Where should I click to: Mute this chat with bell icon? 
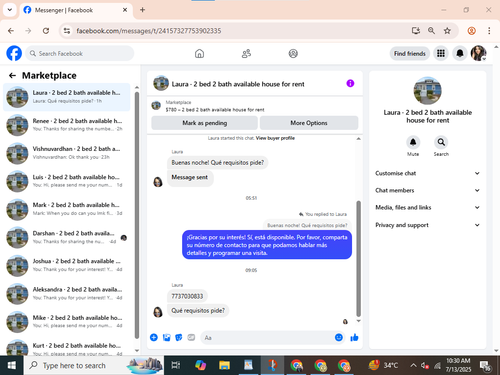coord(413,142)
